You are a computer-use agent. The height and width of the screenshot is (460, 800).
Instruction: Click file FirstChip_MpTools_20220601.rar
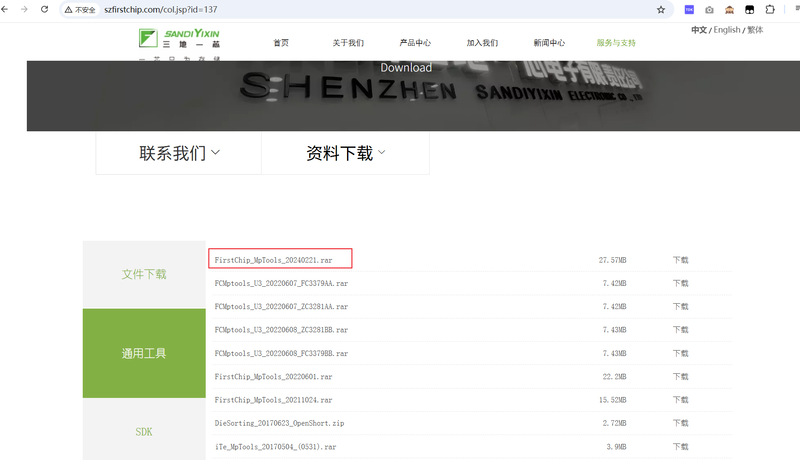[273, 377]
